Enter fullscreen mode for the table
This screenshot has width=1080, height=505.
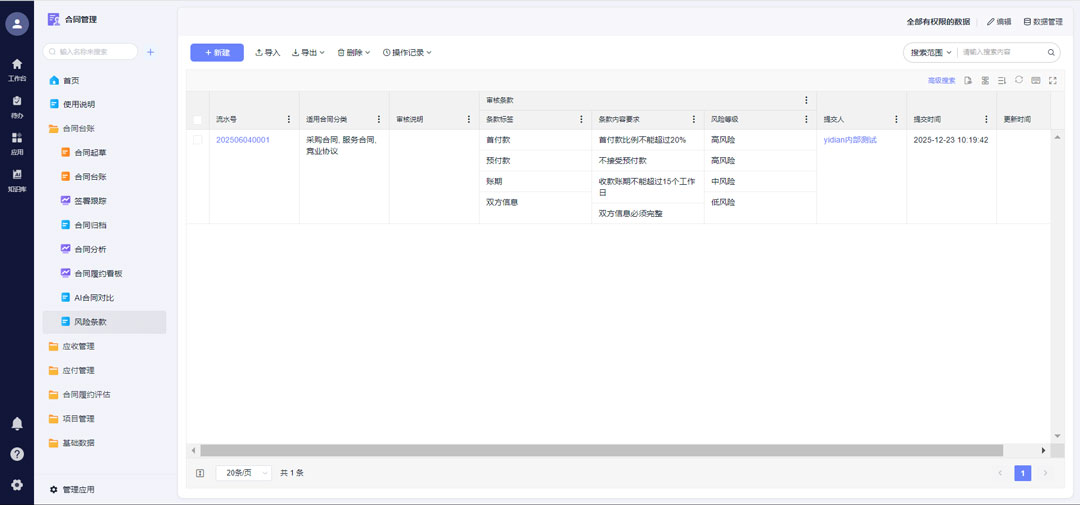(1053, 80)
